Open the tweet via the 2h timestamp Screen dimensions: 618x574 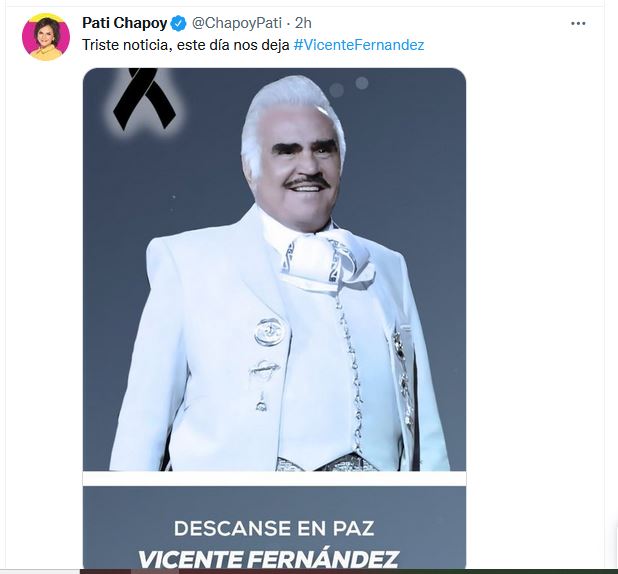click(303, 23)
